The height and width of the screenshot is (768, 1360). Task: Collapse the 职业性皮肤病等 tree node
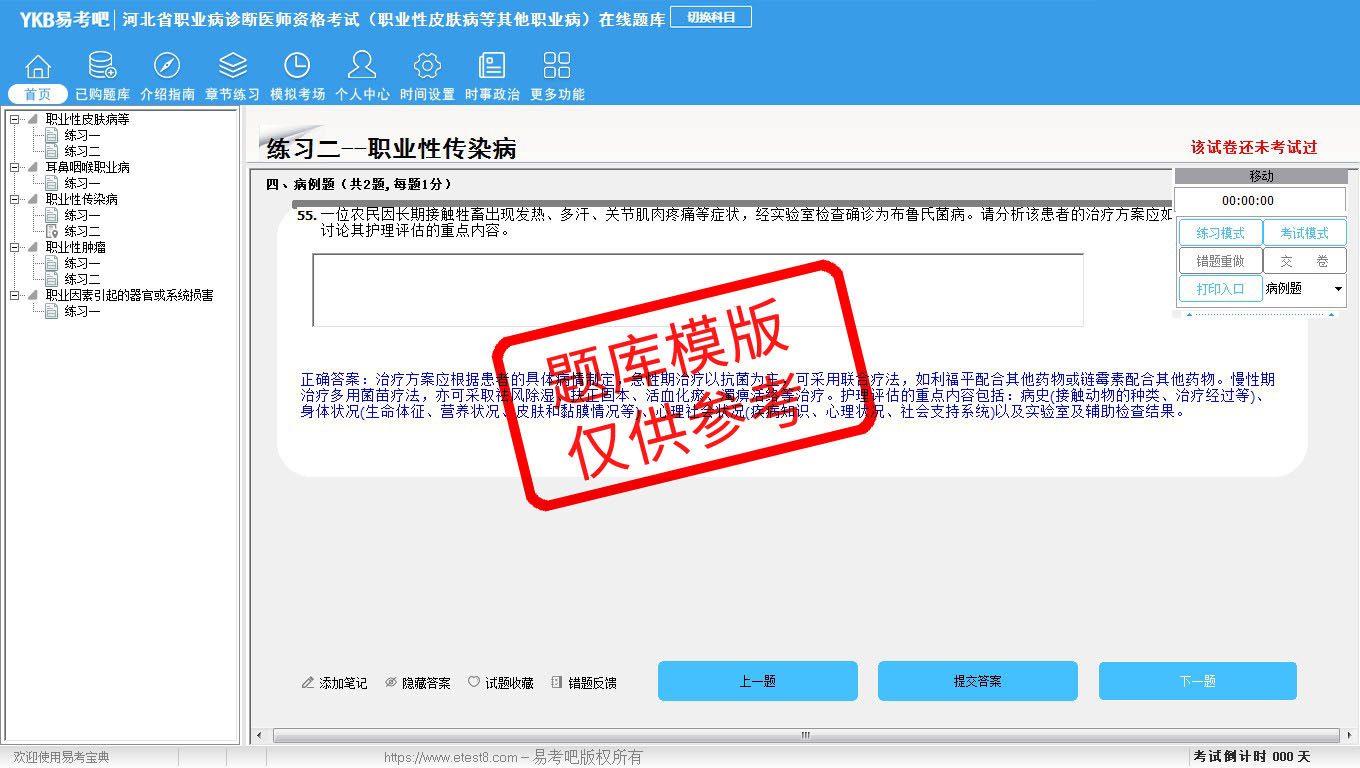[x=15, y=119]
